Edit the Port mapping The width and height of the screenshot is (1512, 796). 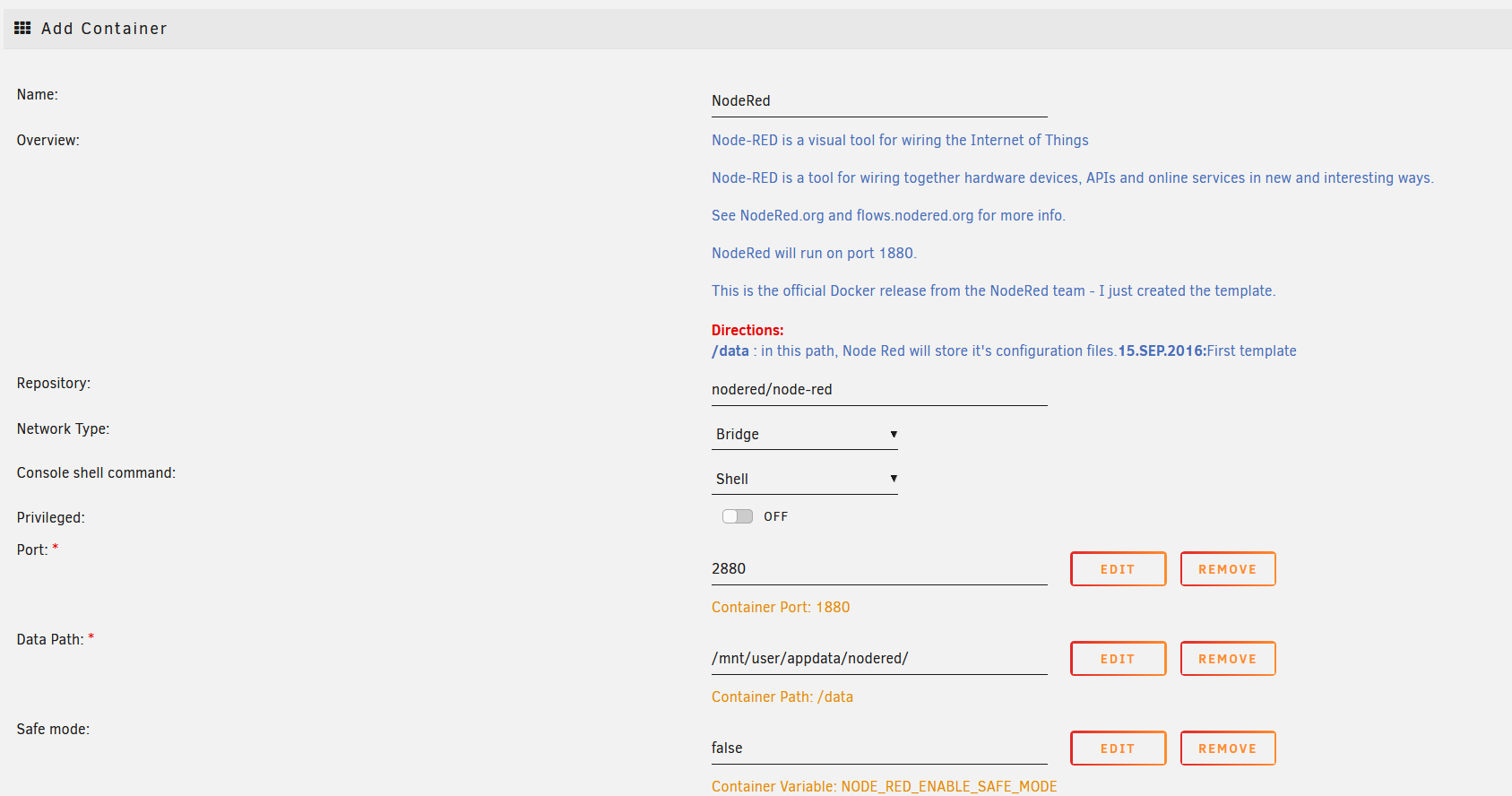pos(1118,569)
